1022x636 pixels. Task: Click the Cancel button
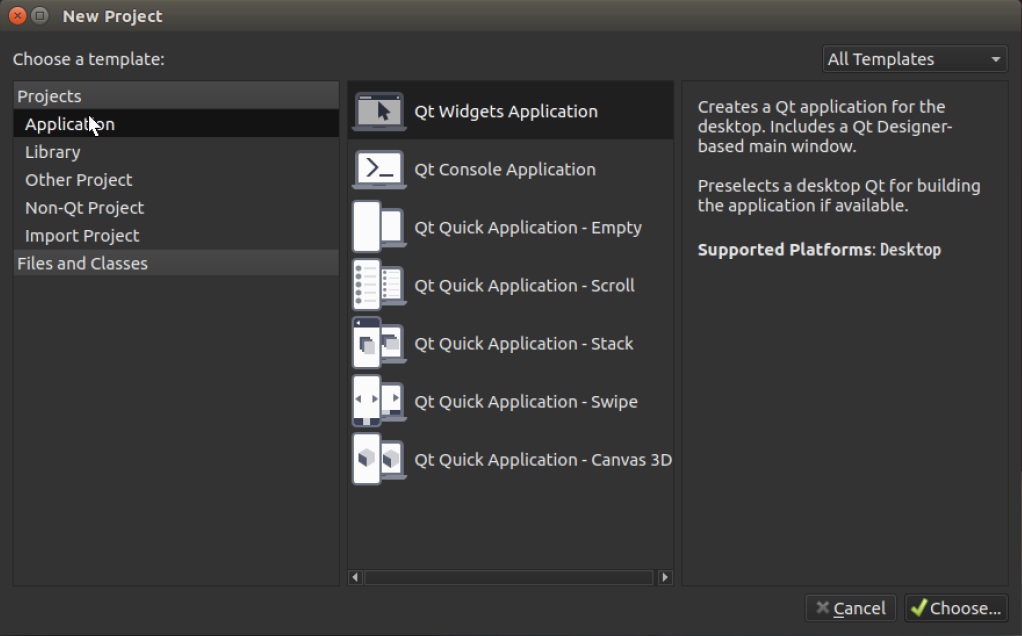click(851, 608)
